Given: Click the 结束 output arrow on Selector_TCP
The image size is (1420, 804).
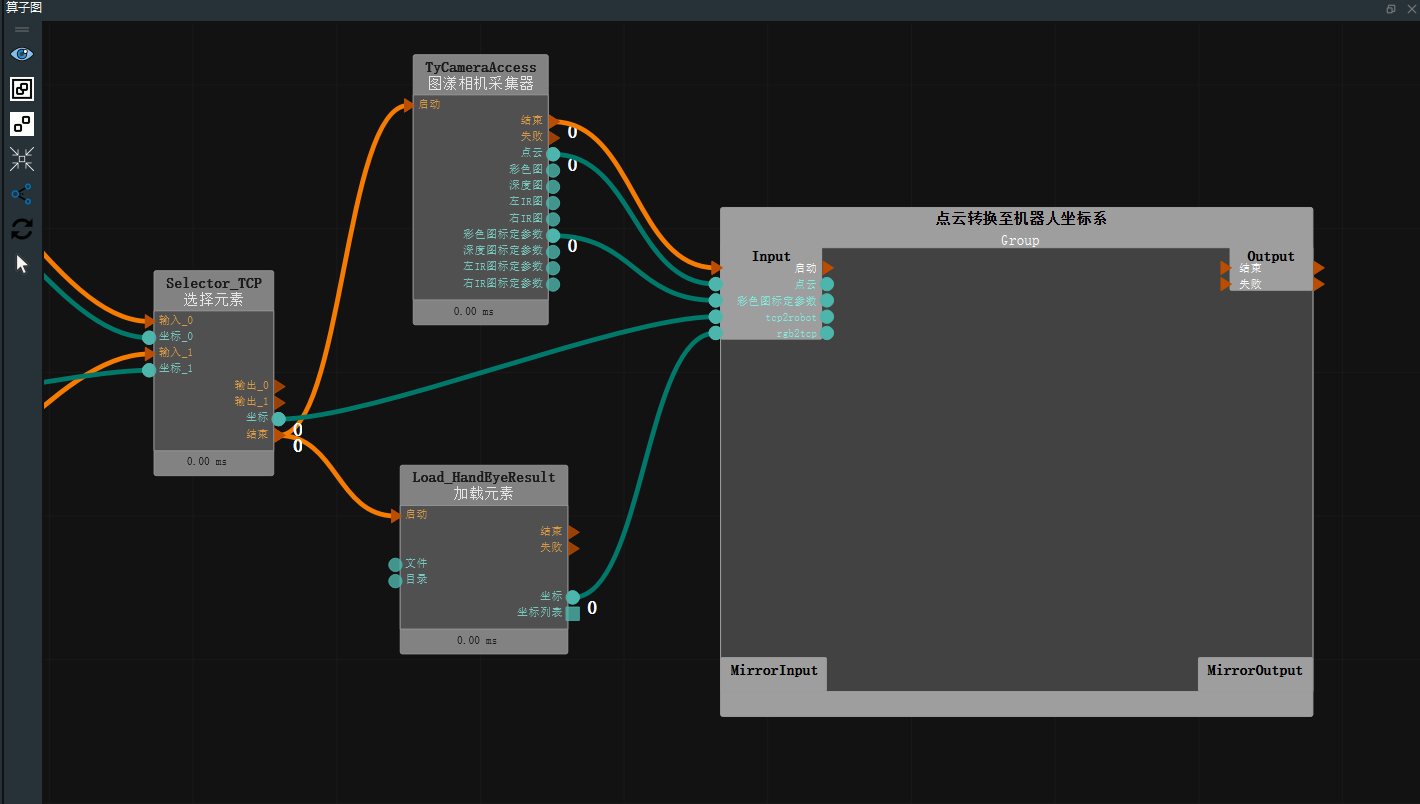Looking at the screenshot, I should (279, 435).
